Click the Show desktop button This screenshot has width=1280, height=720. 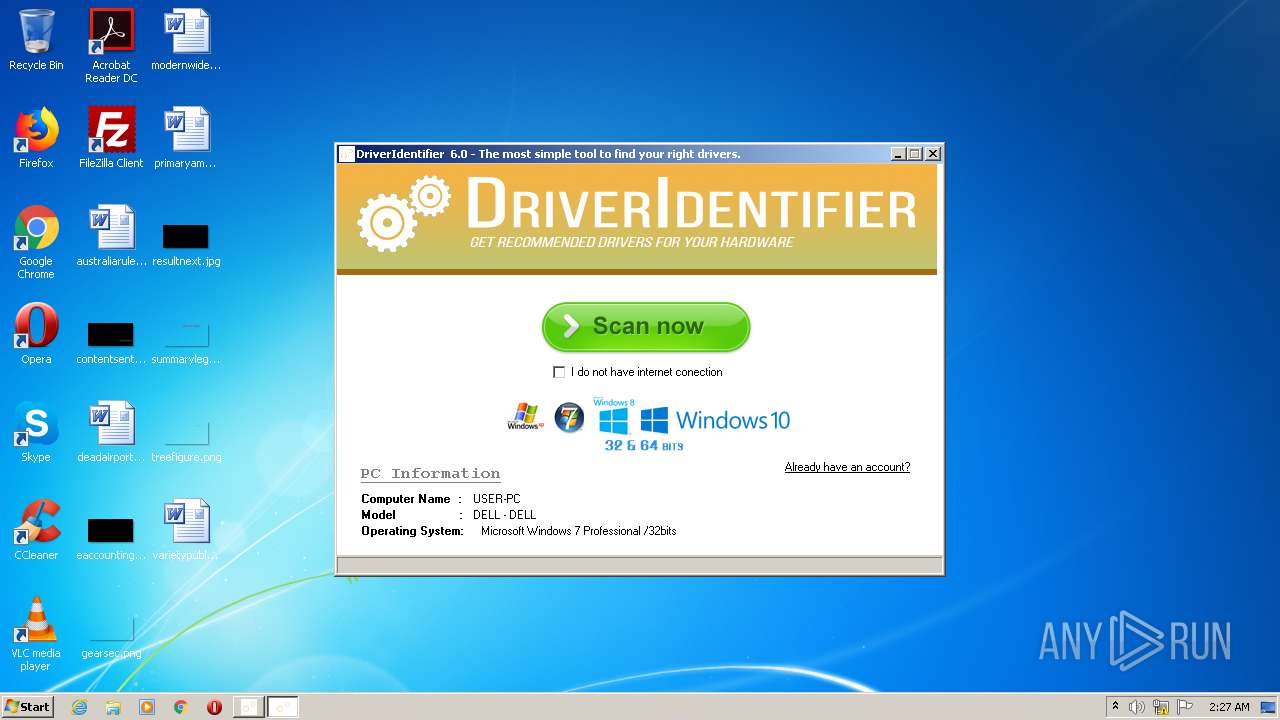pyautogui.click(x=1269, y=707)
